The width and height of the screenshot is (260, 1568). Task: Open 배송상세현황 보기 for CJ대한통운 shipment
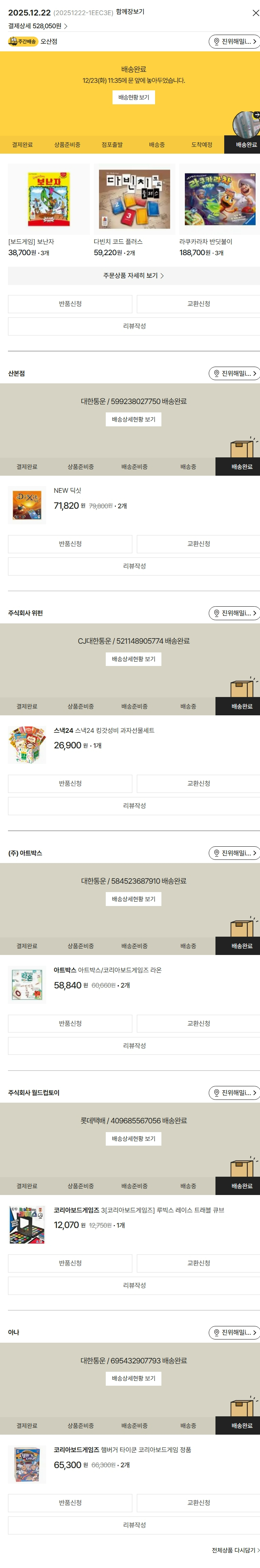[x=134, y=659]
